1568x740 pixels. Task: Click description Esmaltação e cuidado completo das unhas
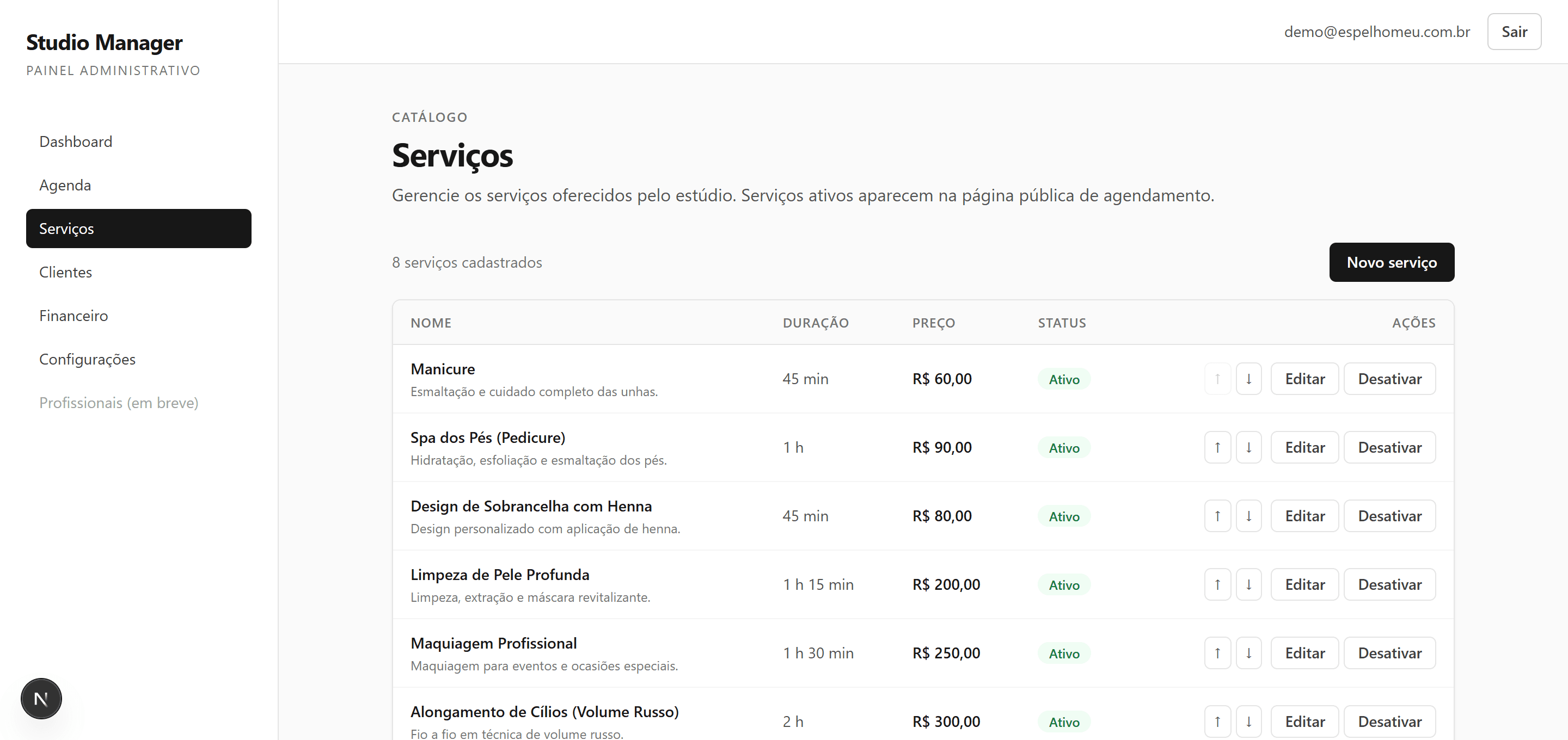[534, 392]
